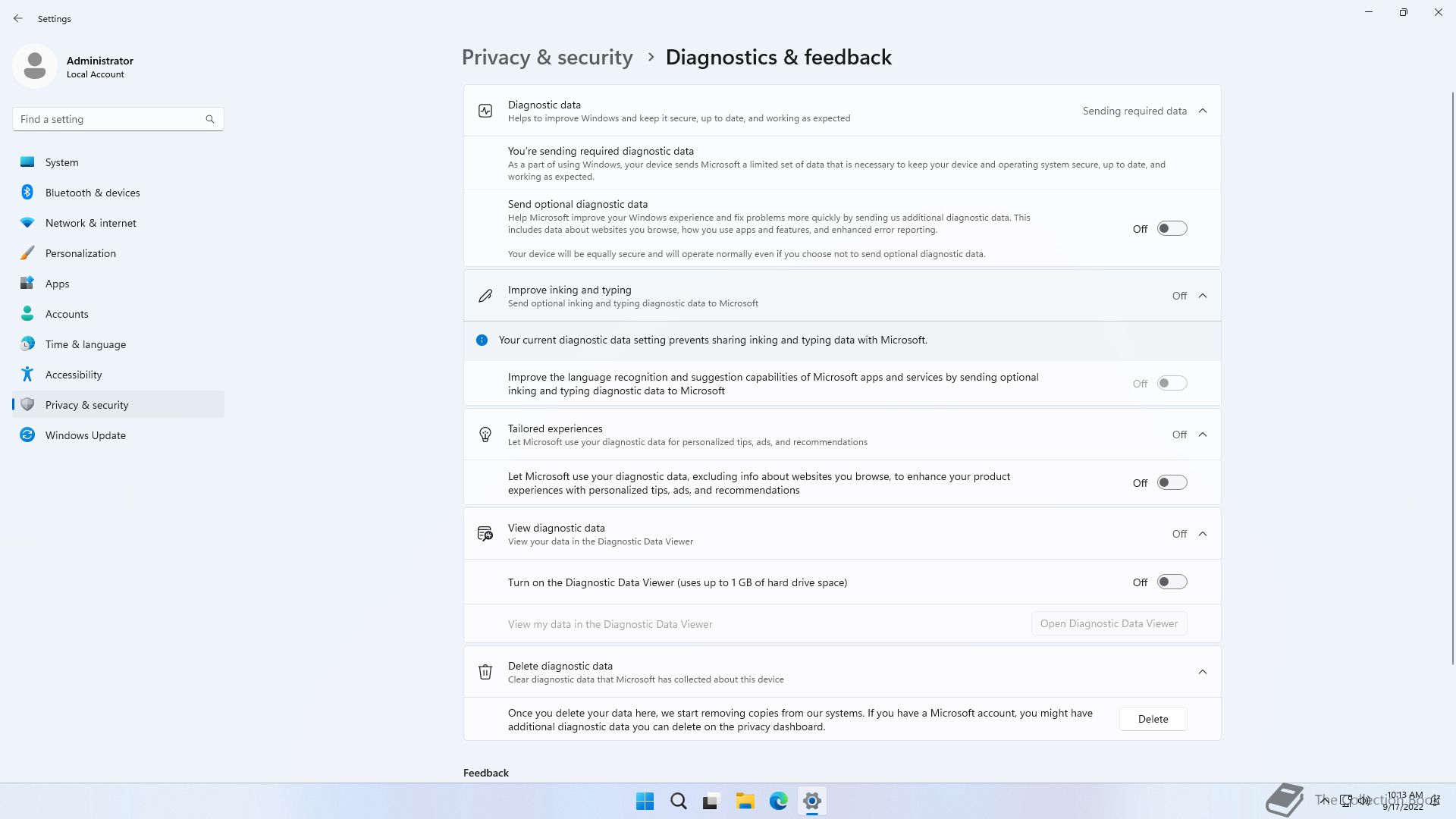Collapse the Improve inking and typing section
Viewport: 1456px width, 819px height.
[x=1203, y=297]
